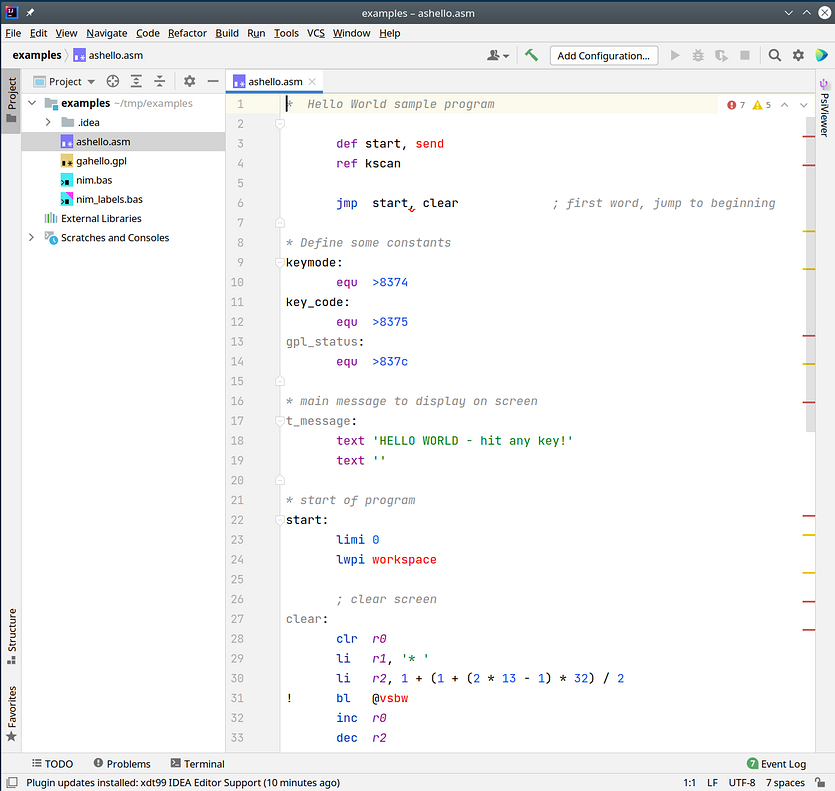This screenshot has height=791, width=835.
Task: Click the red error stripe marker
Action: (x=808, y=135)
